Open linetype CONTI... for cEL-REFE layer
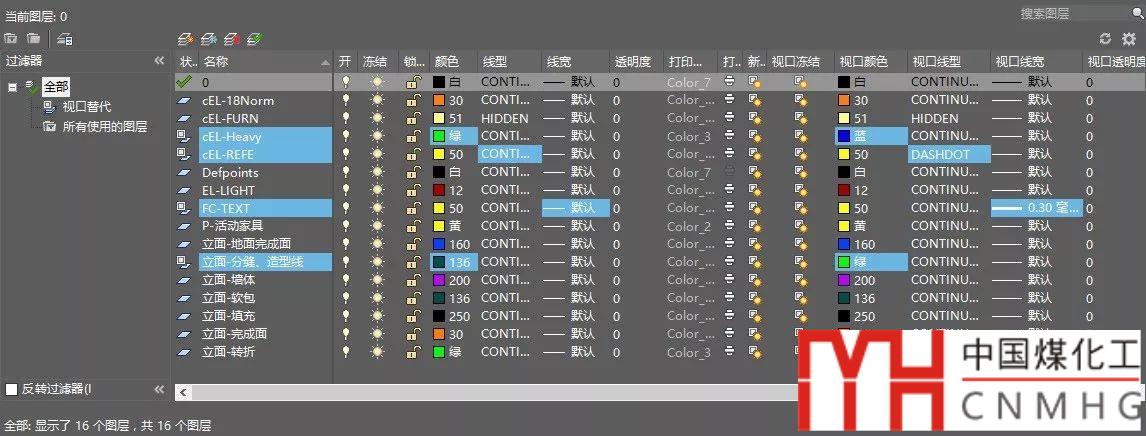Viewport: 1146px width, 436px height. (509, 154)
